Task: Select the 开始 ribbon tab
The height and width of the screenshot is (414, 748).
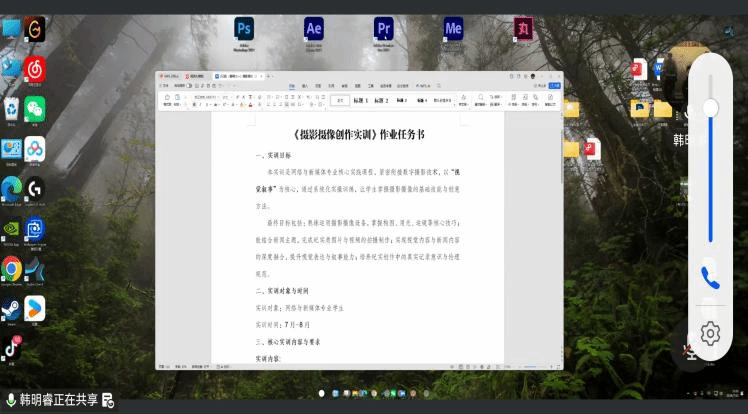Action: [292, 86]
